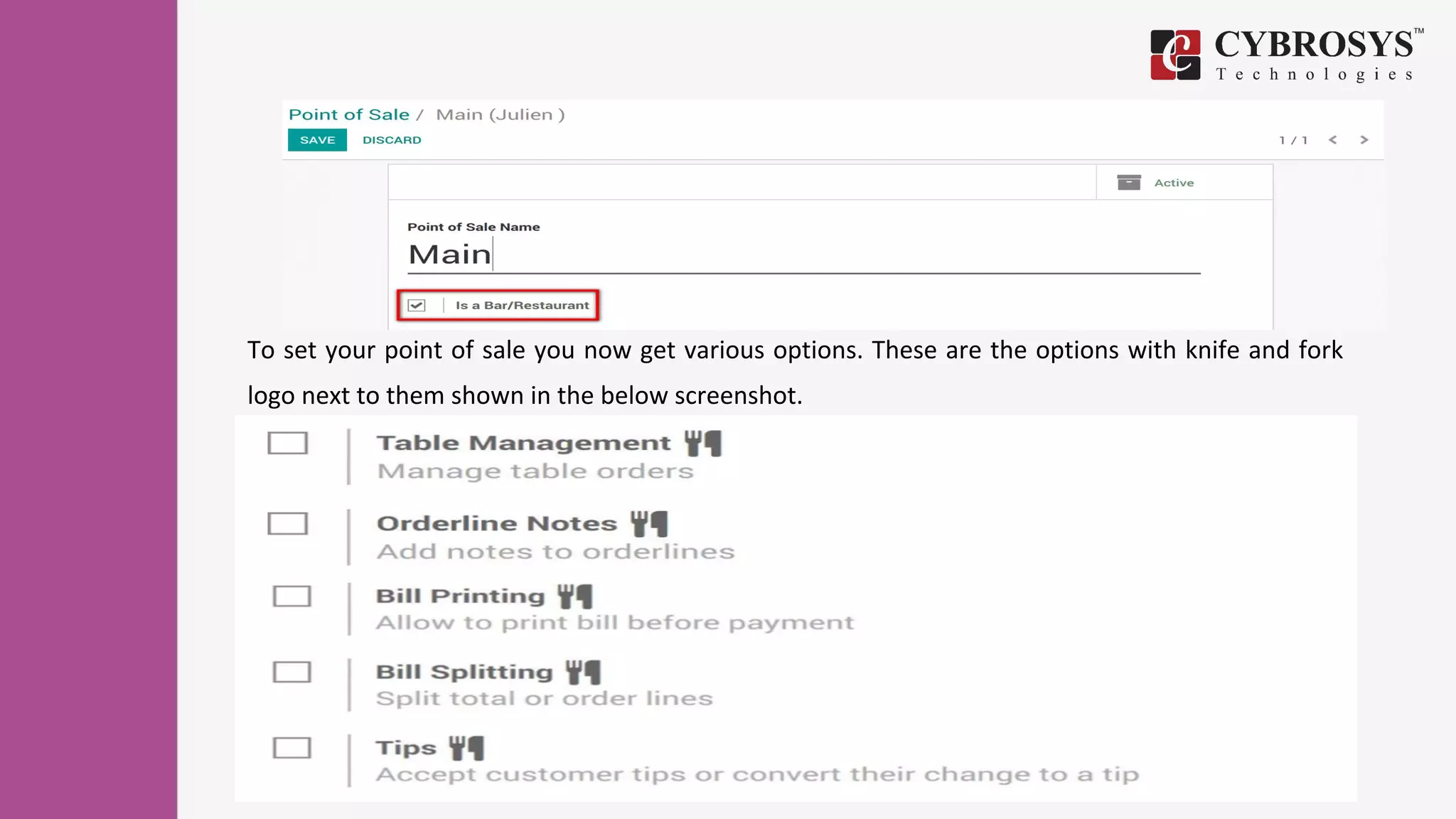The height and width of the screenshot is (819, 1456).
Task: Click the knife and fork icon beside Tips
Action: click(x=467, y=748)
